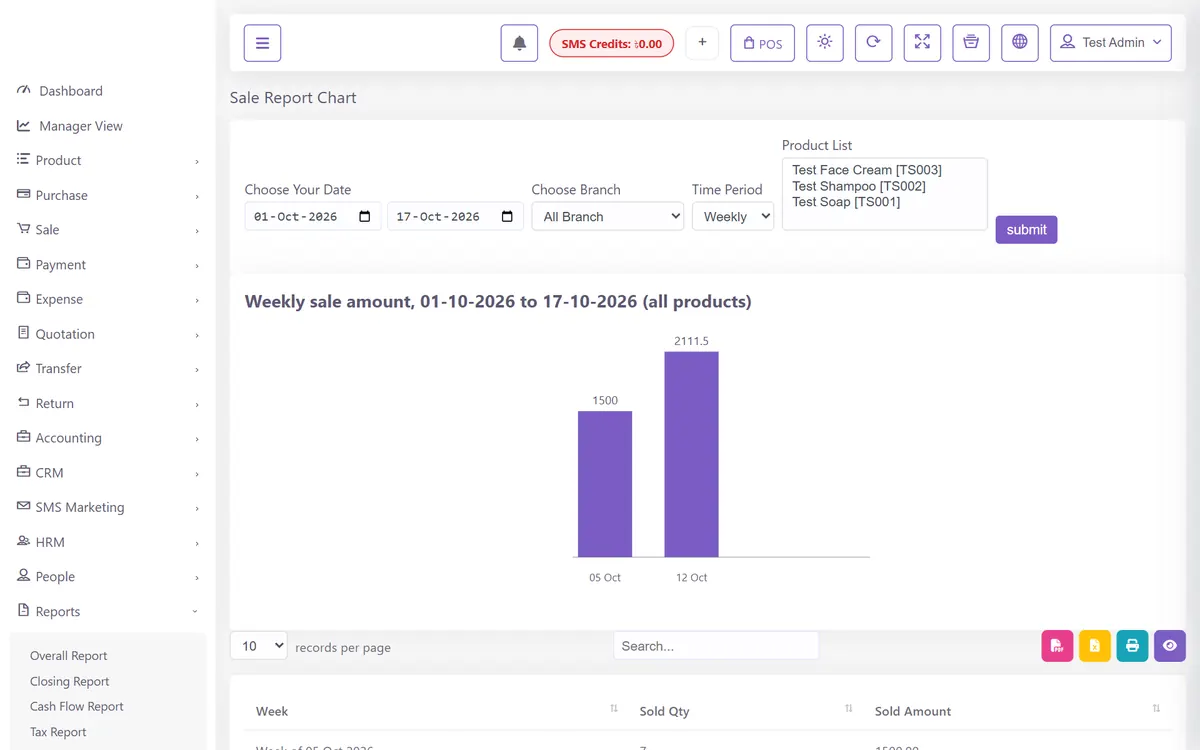The width and height of the screenshot is (1200, 750).
Task: Open the Choose Branch dropdown
Action: (x=607, y=216)
